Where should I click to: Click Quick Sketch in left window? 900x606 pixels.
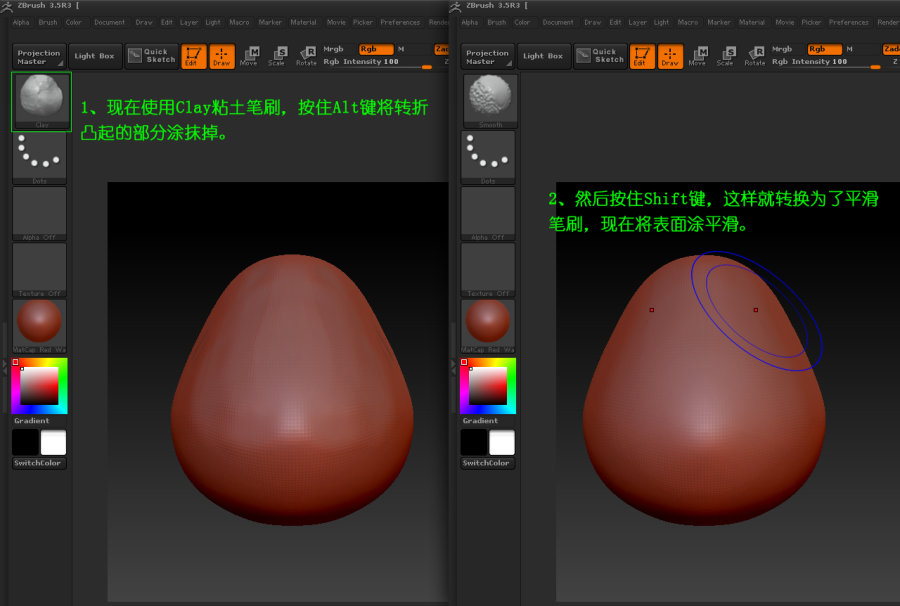[x=152, y=56]
